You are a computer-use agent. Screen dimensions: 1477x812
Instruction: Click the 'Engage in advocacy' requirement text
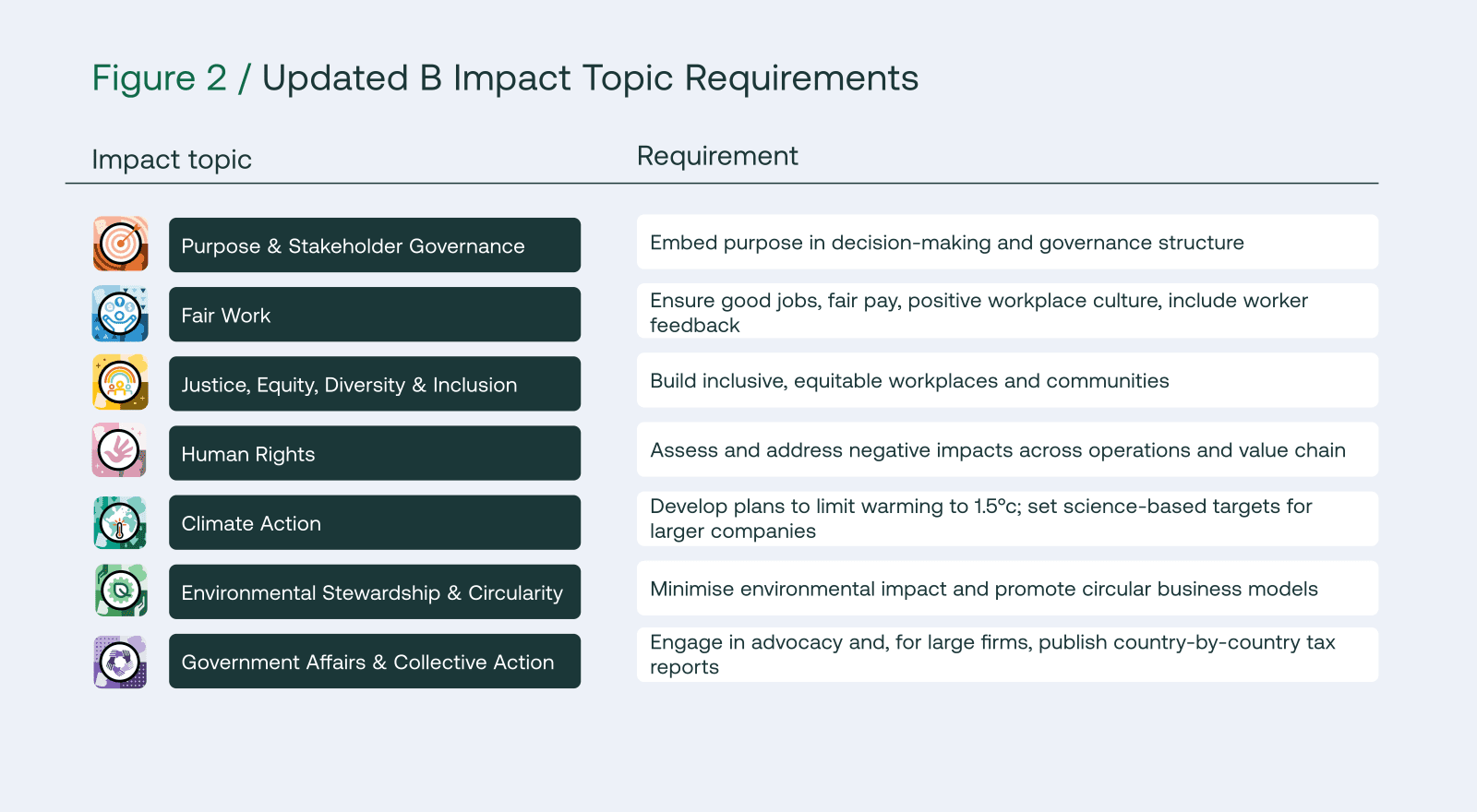pyautogui.click(x=992, y=654)
